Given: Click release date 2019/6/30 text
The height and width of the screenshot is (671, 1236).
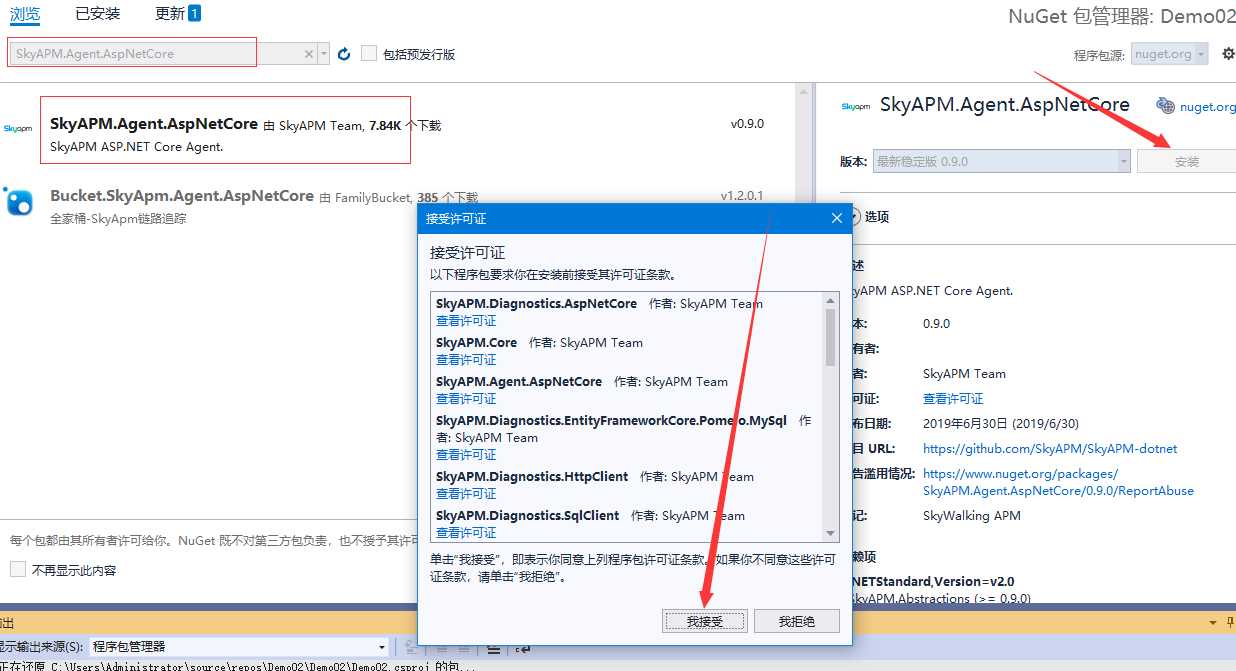Looking at the screenshot, I should 1001,424.
